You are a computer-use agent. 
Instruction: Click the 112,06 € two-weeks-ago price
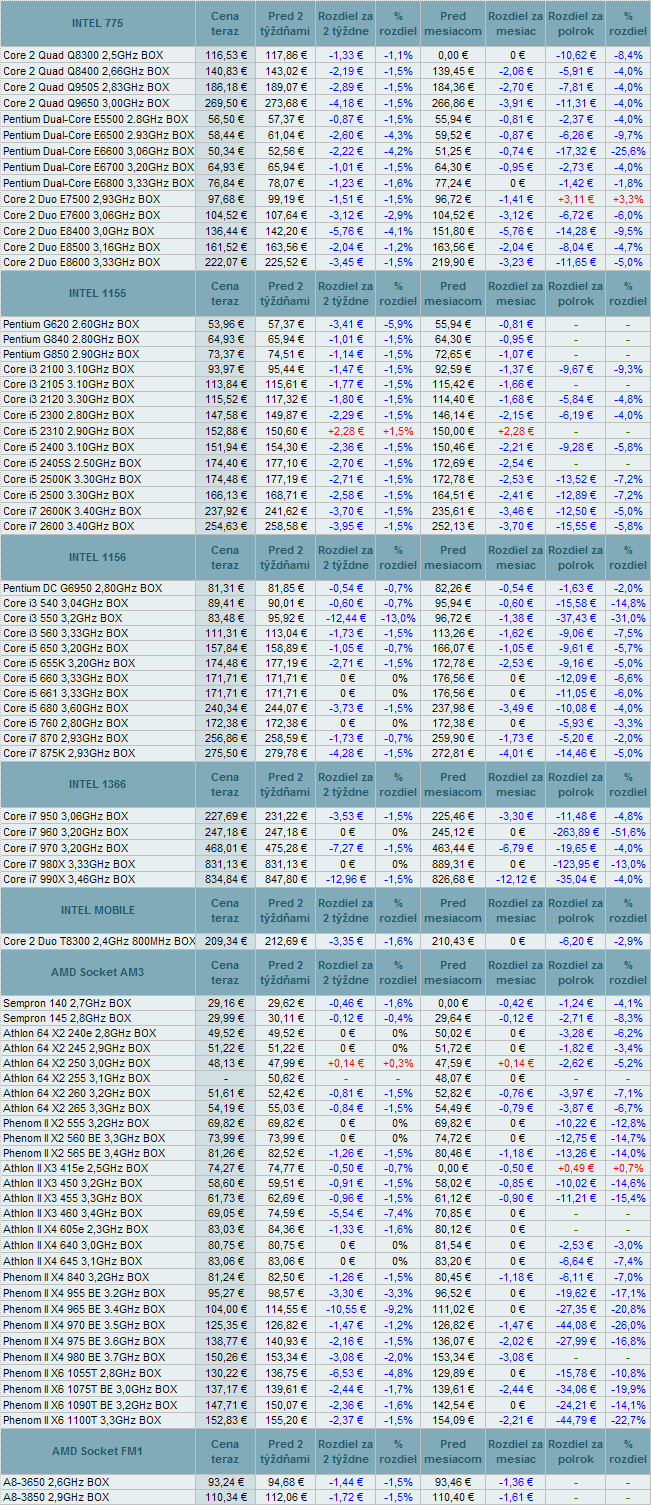point(286,1498)
